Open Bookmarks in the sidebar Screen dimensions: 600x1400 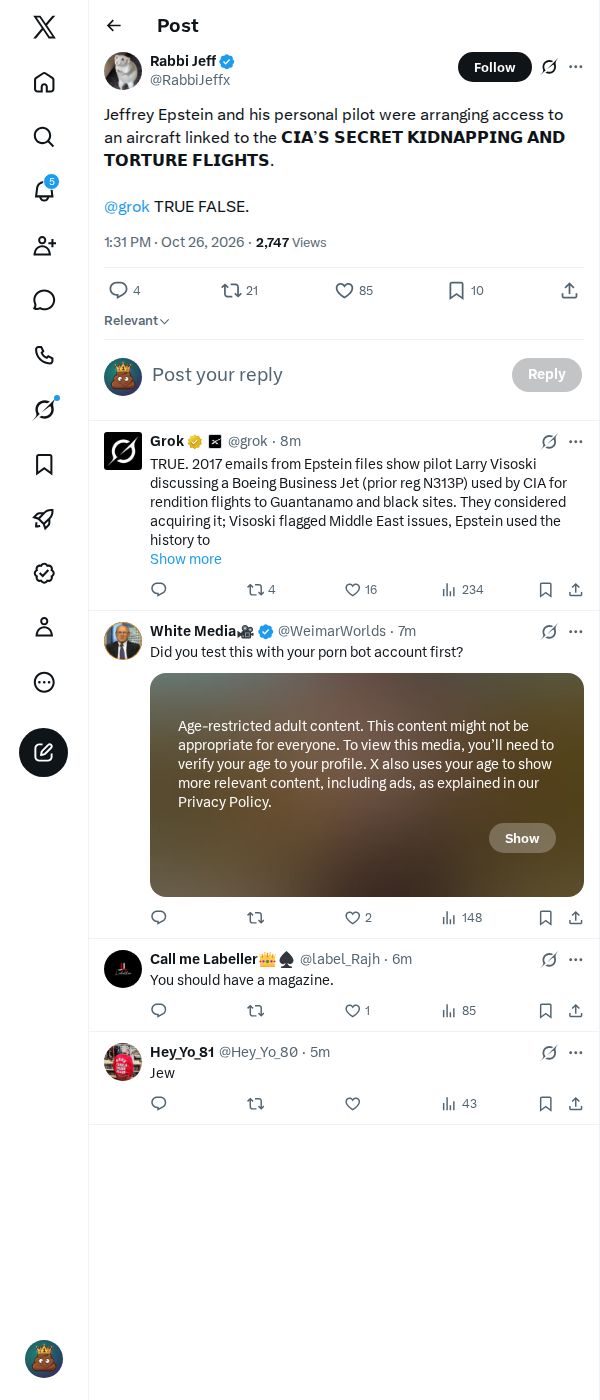click(44, 464)
